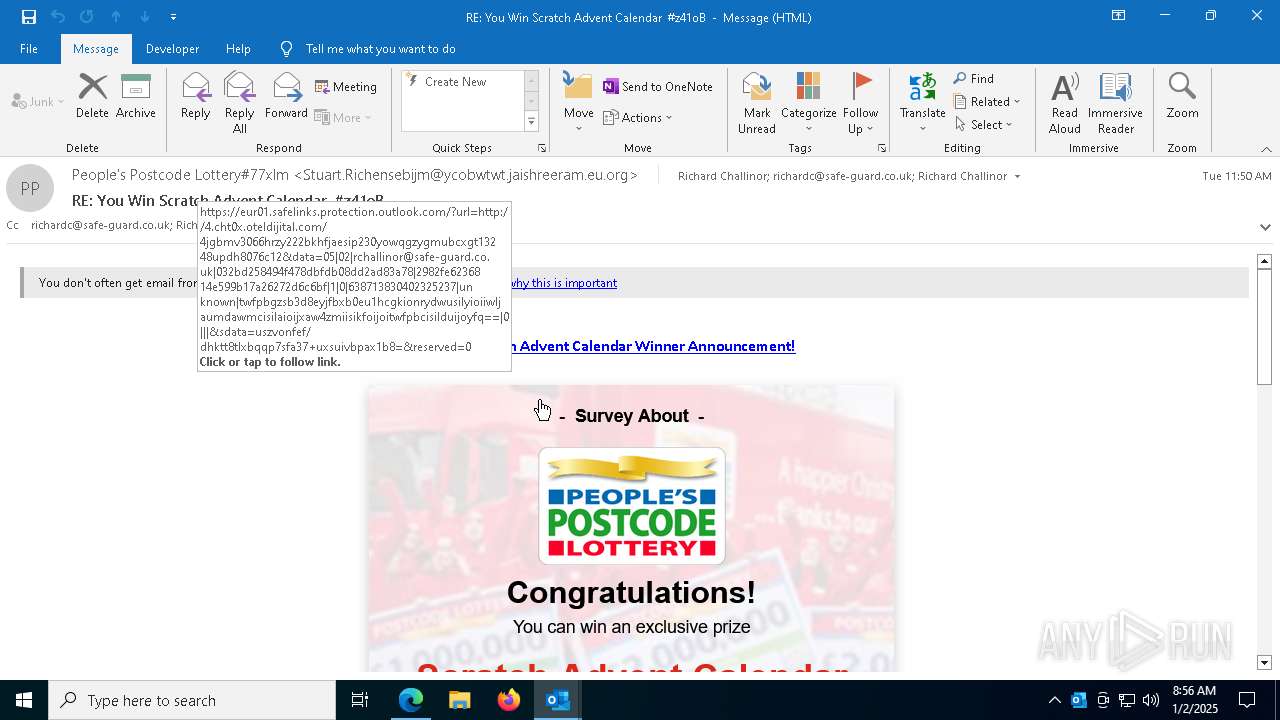Click the message scrollbar up arrow

point(1264,261)
